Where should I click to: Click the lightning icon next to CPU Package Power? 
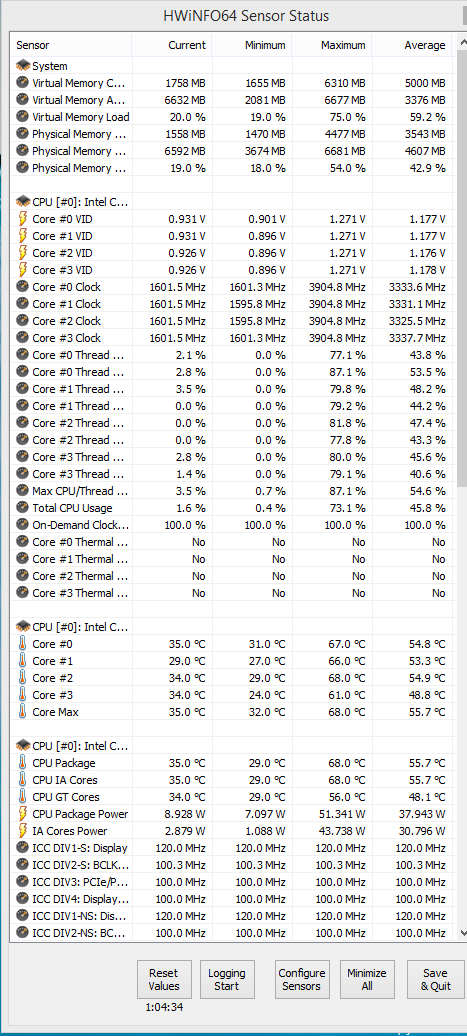22,814
